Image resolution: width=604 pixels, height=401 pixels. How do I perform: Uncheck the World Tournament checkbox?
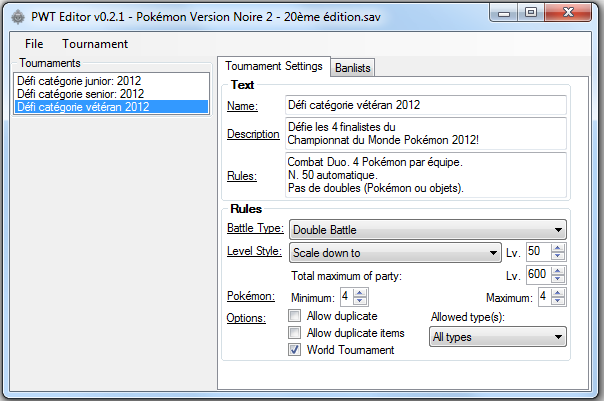295,350
